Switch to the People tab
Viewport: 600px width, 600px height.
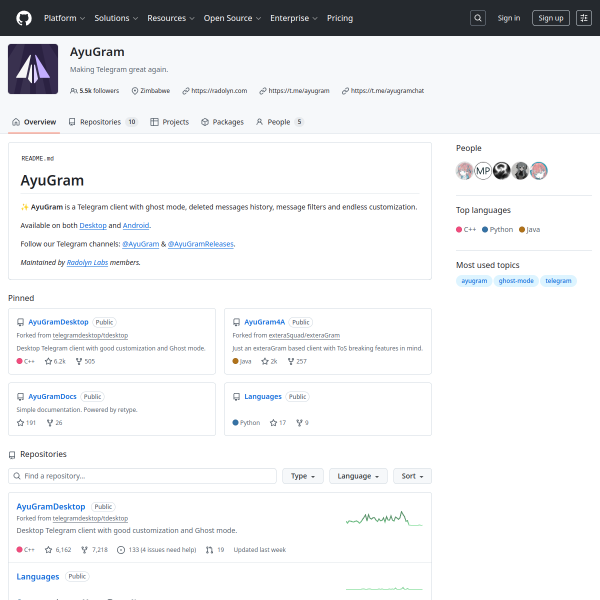280,122
